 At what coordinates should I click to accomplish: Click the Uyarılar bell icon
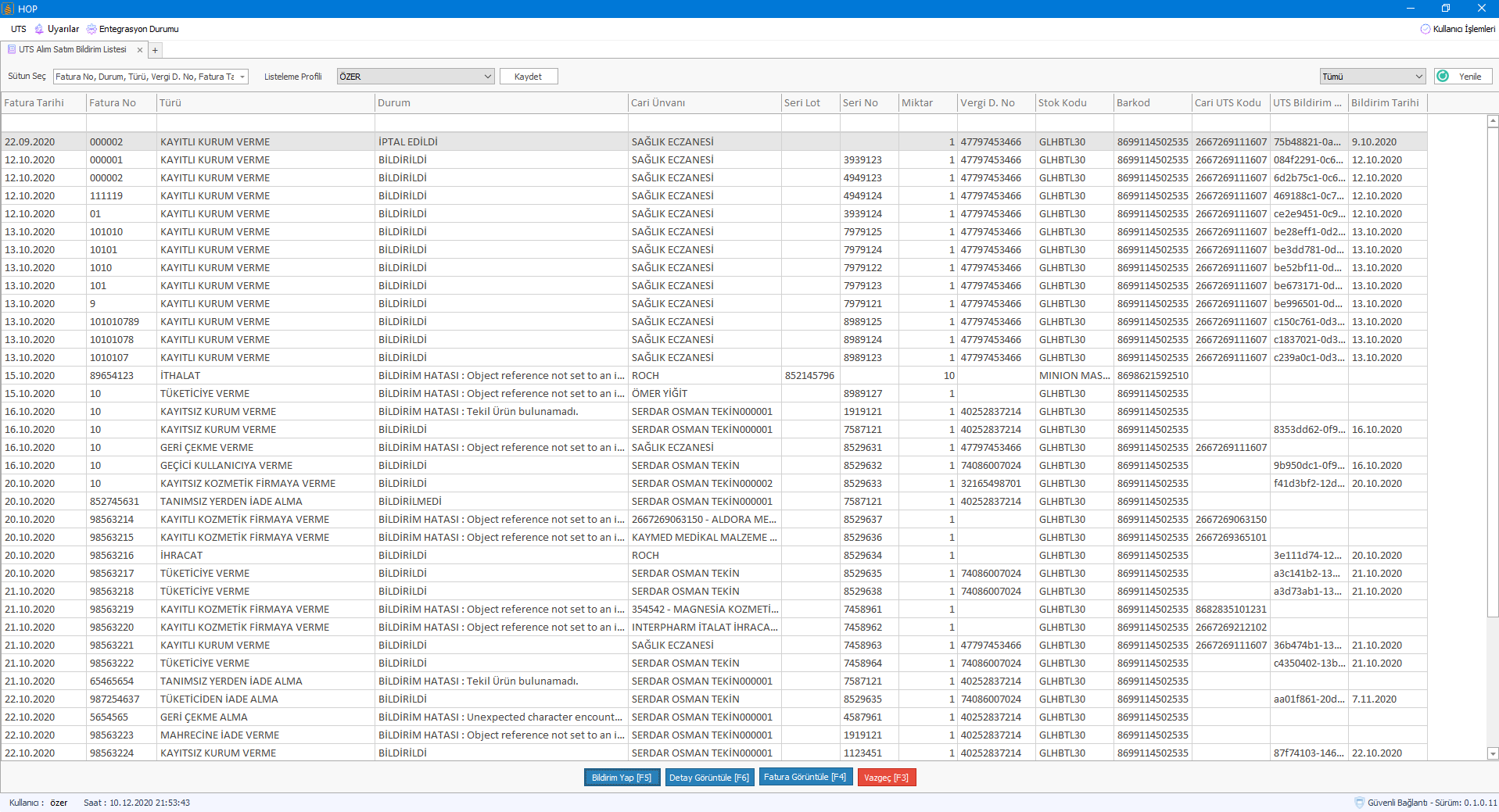point(39,29)
